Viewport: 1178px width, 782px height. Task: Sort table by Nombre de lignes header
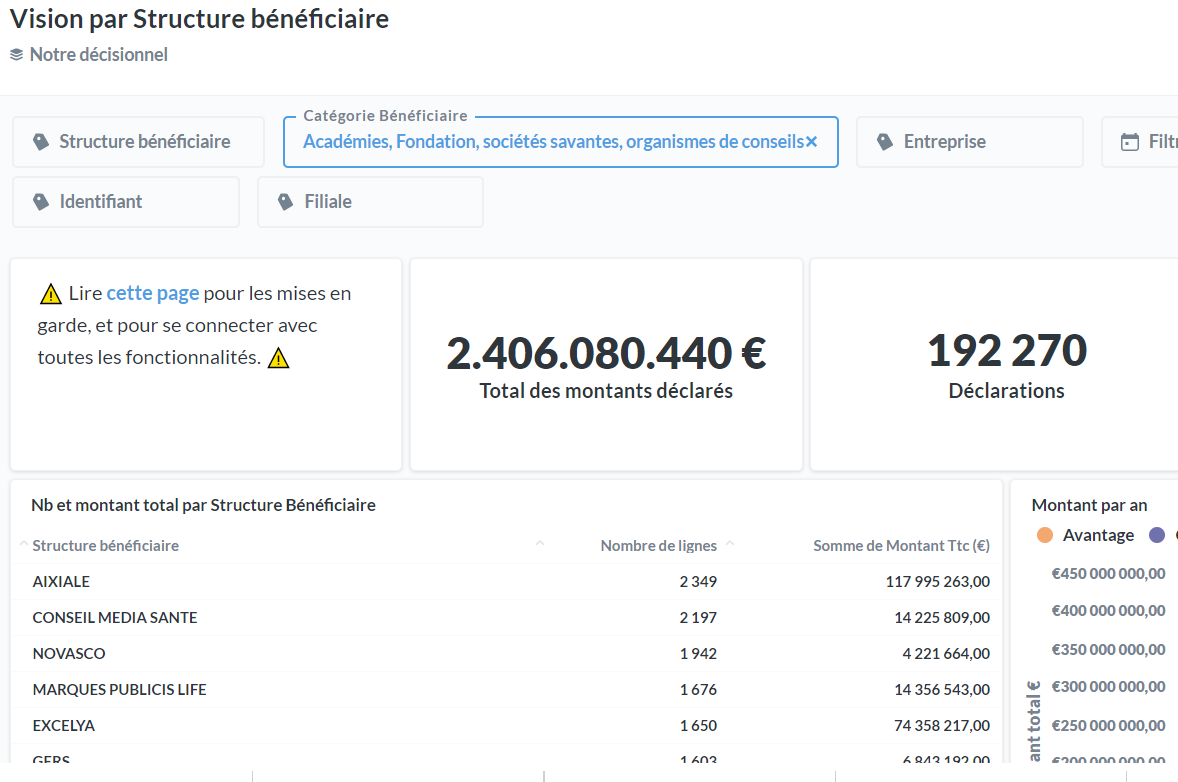pos(658,546)
